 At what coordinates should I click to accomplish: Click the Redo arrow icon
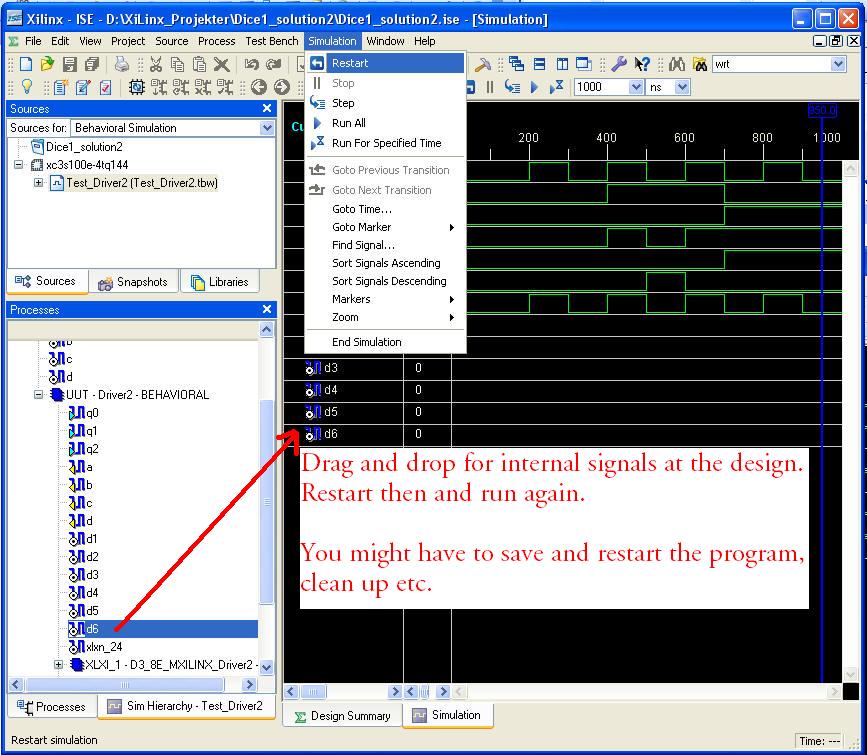tap(273, 64)
